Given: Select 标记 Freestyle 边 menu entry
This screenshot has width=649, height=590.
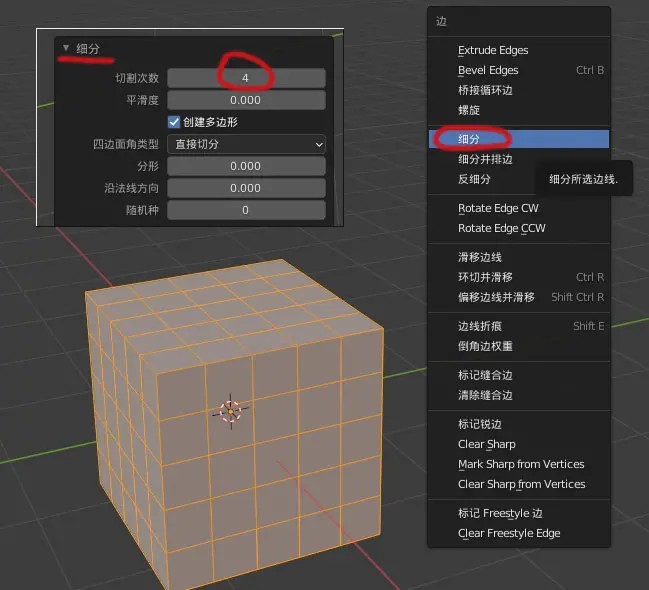Looking at the screenshot, I should [x=519, y=513].
